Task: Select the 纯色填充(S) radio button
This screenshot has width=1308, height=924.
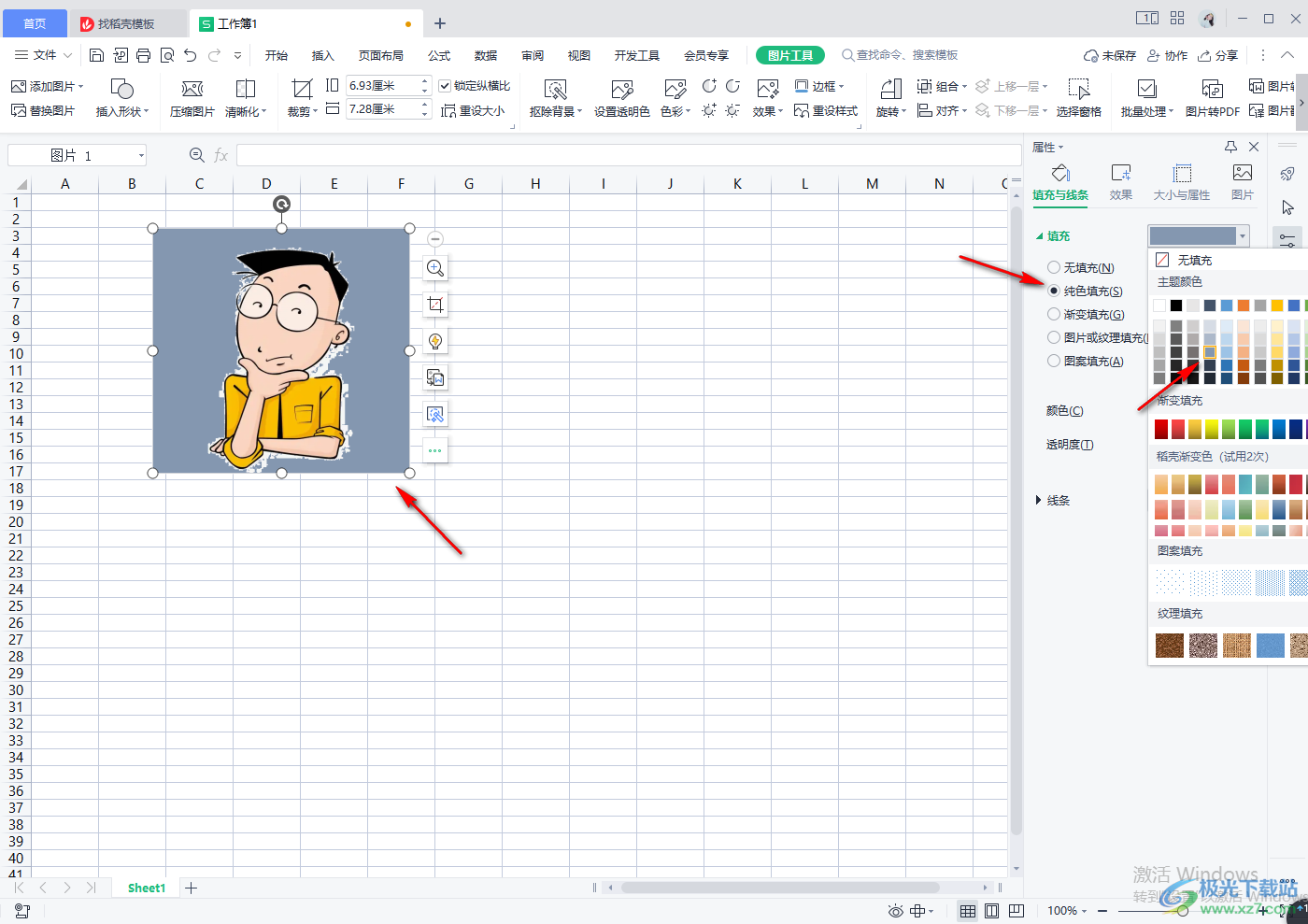Action: pos(1054,291)
